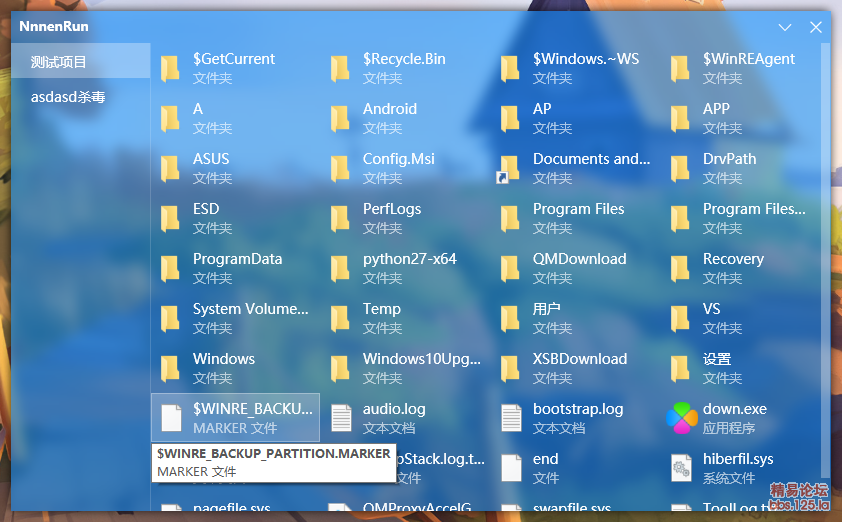The height and width of the screenshot is (522, 842).
Task: Choose the Program Files folder icon
Action: pyautogui.click(x=510, y=219)
